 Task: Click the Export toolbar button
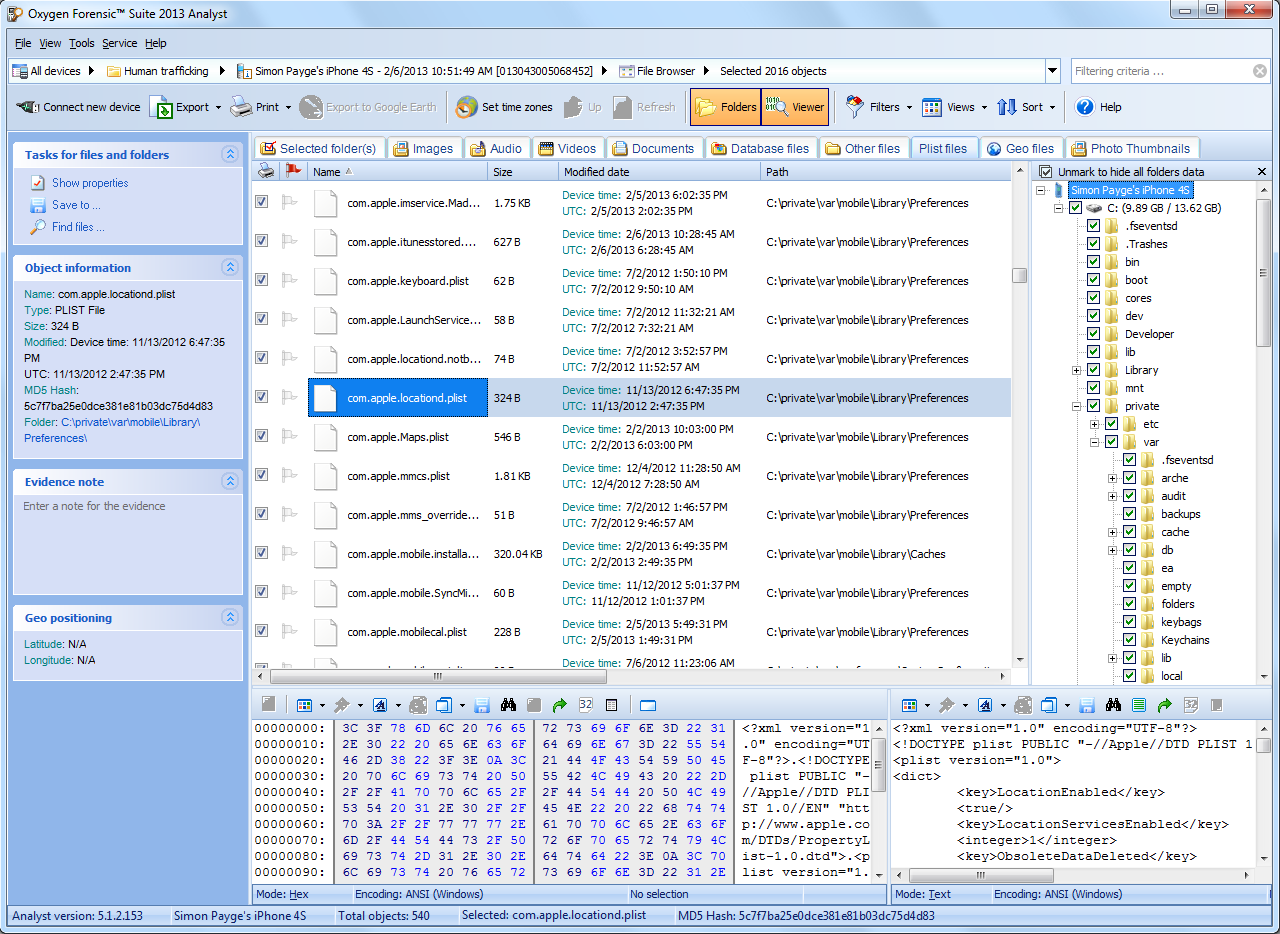(180, 107)
